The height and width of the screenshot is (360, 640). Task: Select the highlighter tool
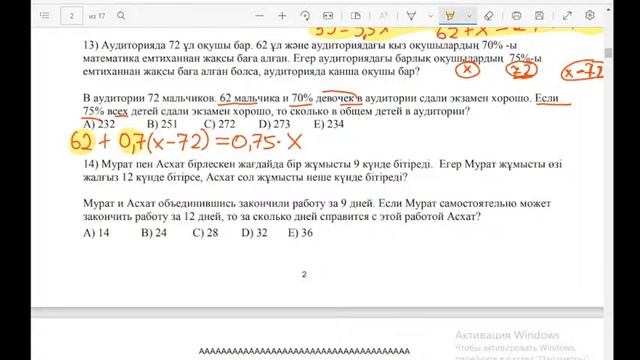(450, 16)
